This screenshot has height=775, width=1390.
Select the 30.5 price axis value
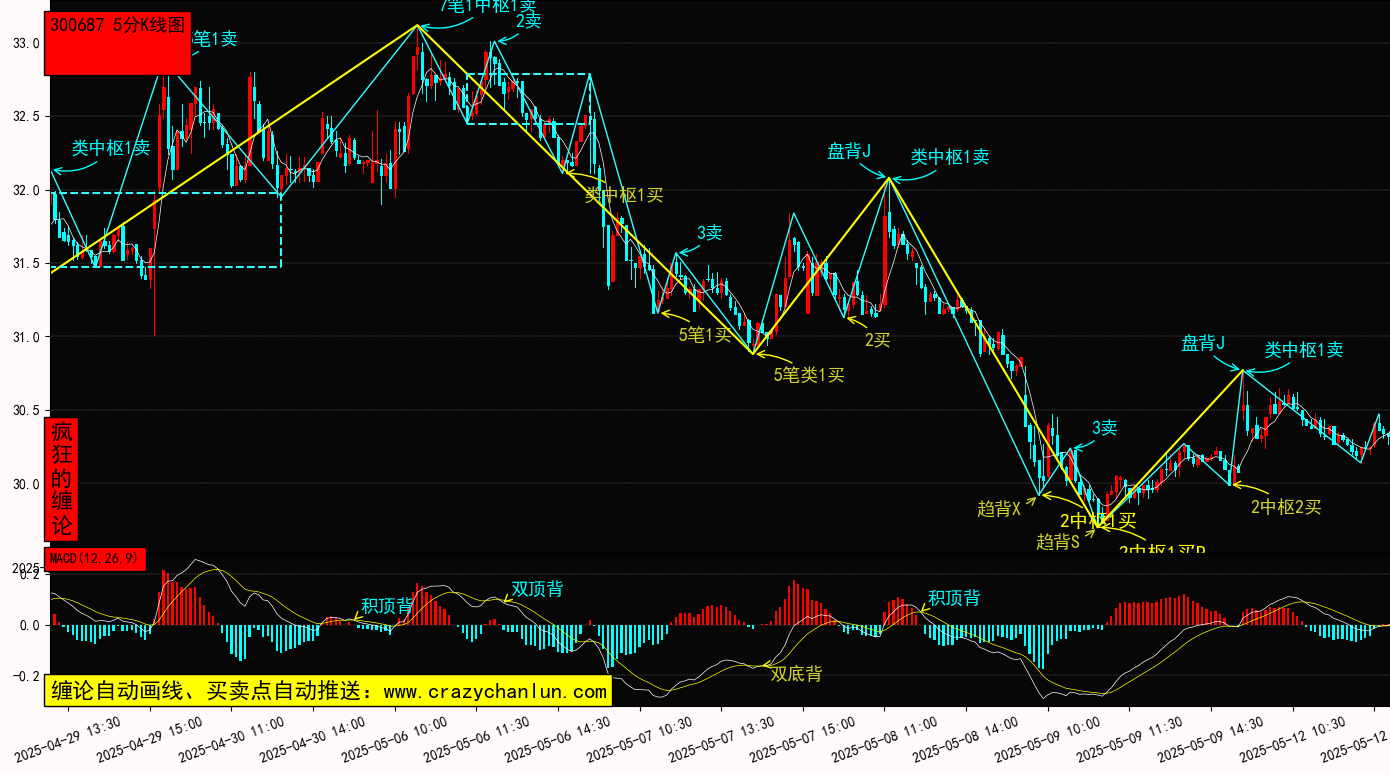(26, 411)
